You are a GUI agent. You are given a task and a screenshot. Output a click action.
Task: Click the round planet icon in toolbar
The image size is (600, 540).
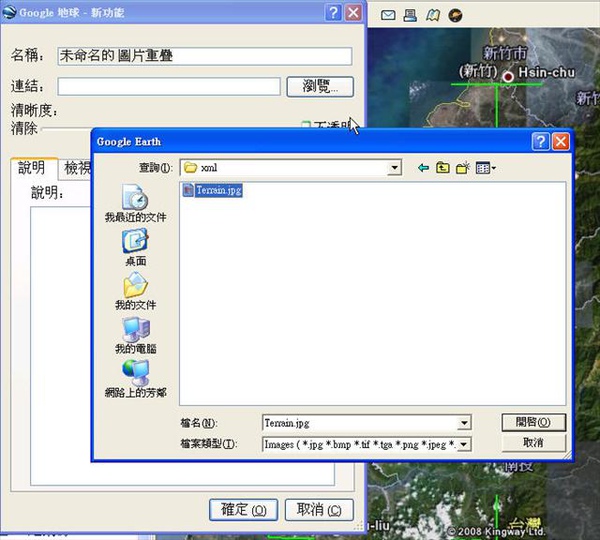pos(455,15)
